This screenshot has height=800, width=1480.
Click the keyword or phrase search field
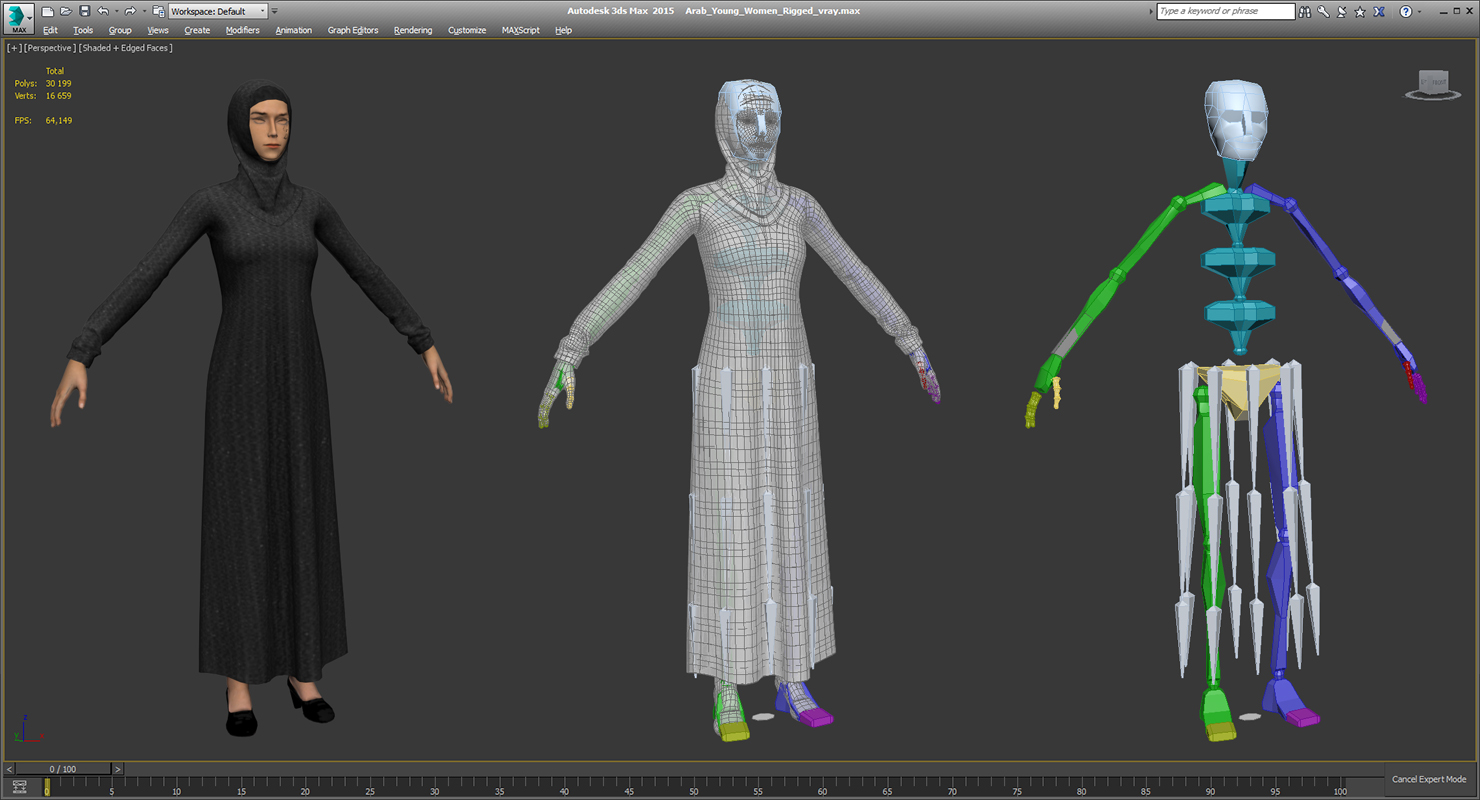point(1225,11)
